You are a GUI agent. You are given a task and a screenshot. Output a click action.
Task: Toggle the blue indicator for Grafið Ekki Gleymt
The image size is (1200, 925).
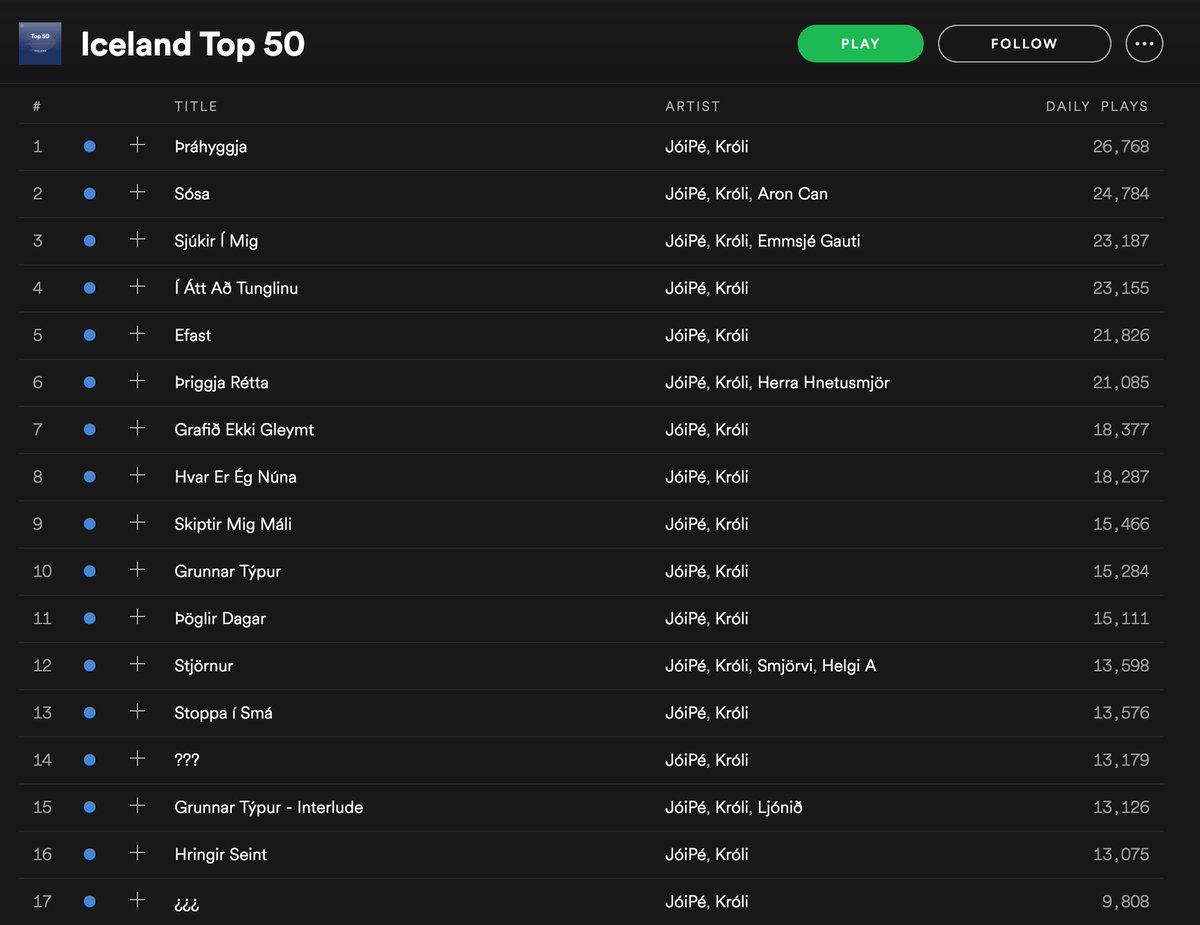[89, 429]
